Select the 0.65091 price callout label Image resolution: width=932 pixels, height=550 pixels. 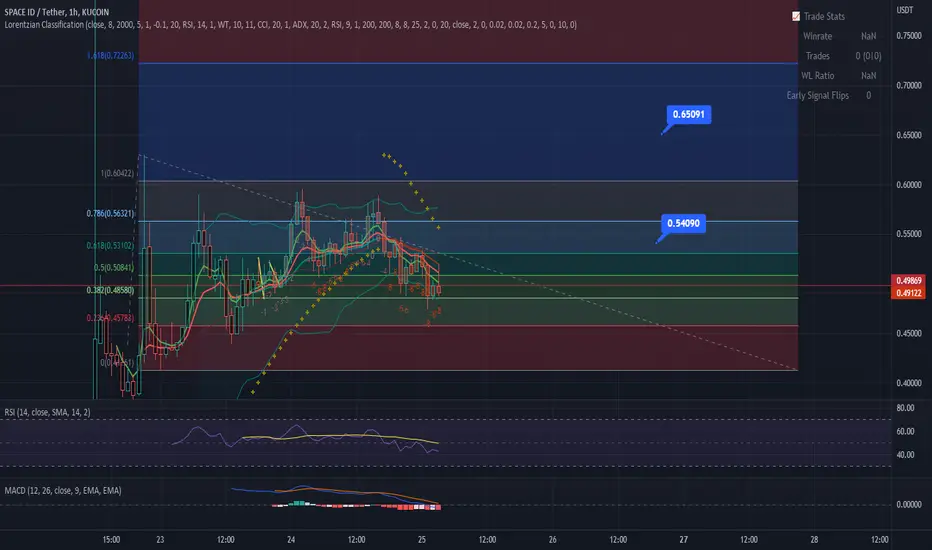click(x=688, y=114)
